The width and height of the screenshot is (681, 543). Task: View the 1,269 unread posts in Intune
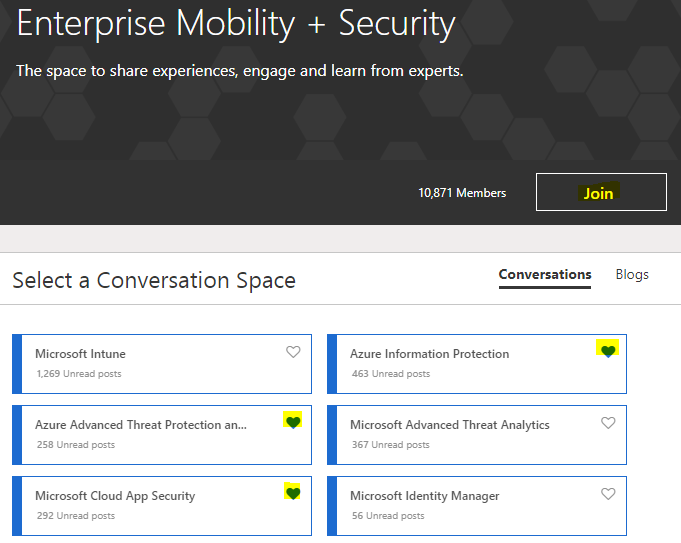(x=79, y=374)
